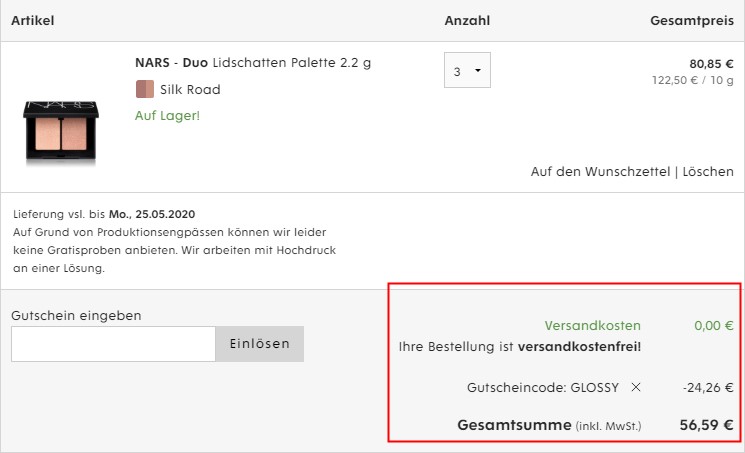Click the Artikel column header
Screen dimensions: 745x453
(32, 20)
